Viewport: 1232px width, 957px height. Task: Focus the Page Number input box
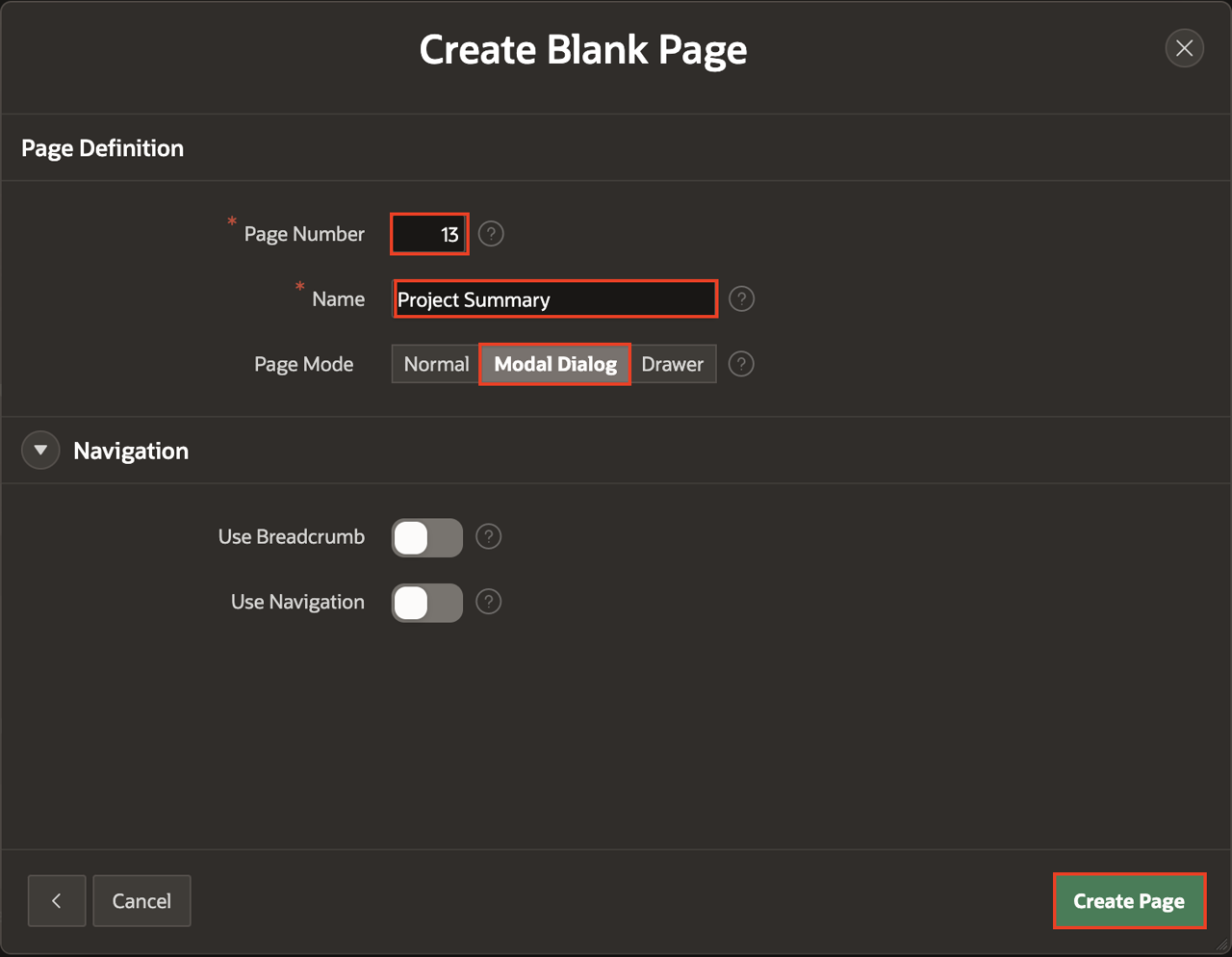[x=429, y=234]
